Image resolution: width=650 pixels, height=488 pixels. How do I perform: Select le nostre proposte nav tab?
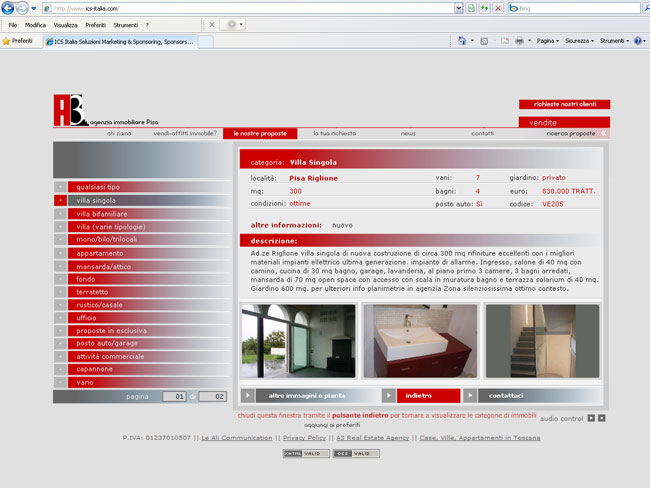[x=260, y=134]
